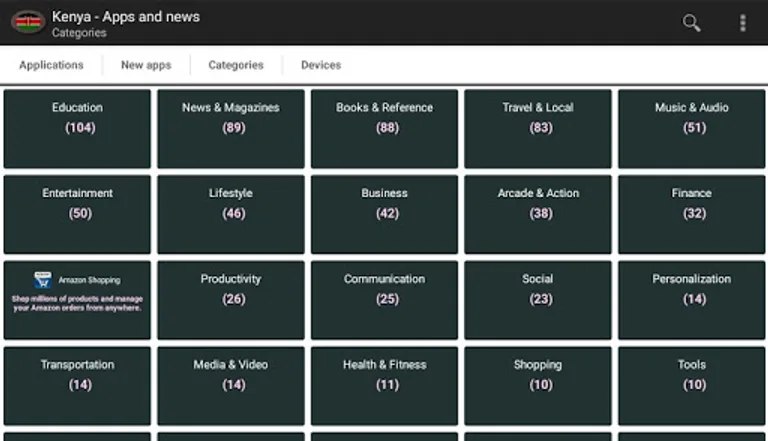This screenshot has height=441, width=768.
Task: Select the Communication (25) tile
Action: point(384,300)
